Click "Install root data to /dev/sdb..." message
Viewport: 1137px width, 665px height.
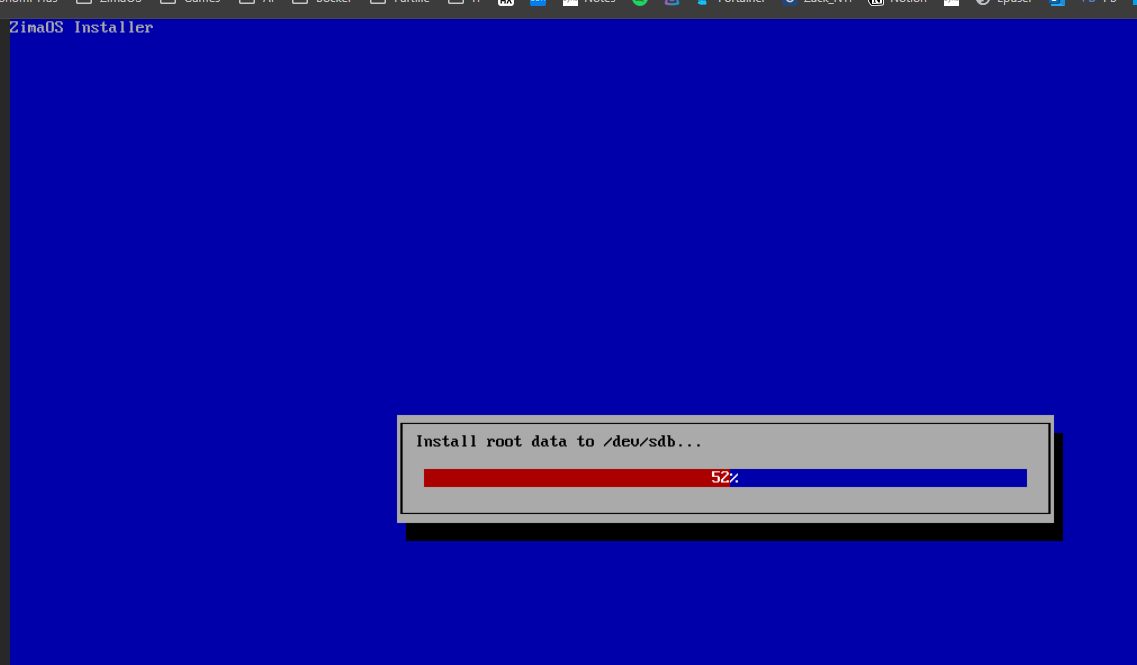[x=558, y=441]
